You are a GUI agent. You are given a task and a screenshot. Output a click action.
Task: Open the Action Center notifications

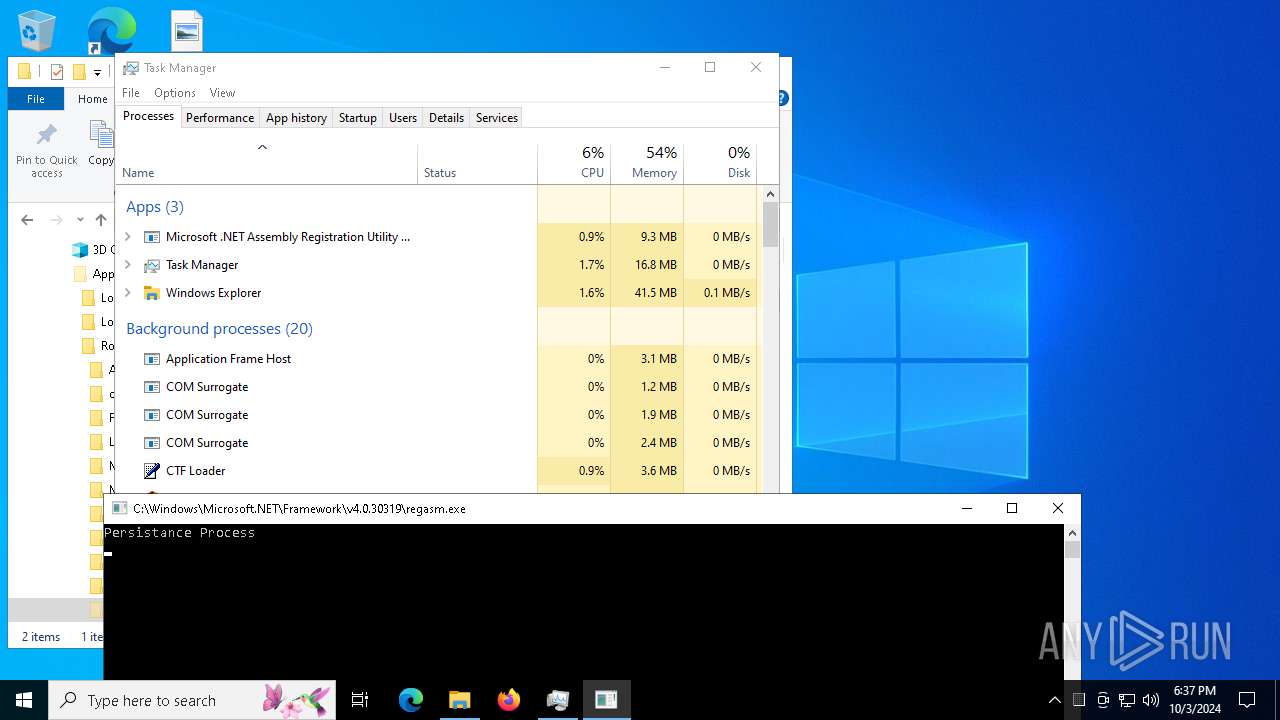pyautogui.click(x=1247, y=700)
